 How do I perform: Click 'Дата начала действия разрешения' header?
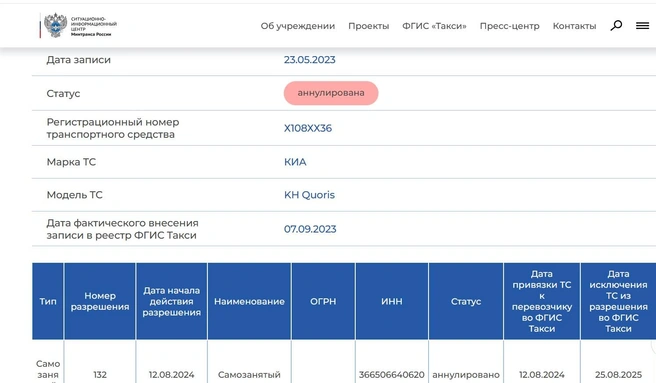coord(172,301)
